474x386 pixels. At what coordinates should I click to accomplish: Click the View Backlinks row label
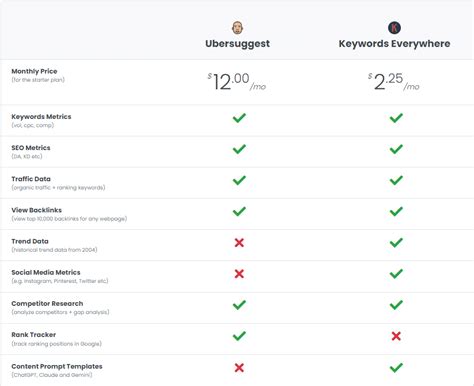[37, 210]
